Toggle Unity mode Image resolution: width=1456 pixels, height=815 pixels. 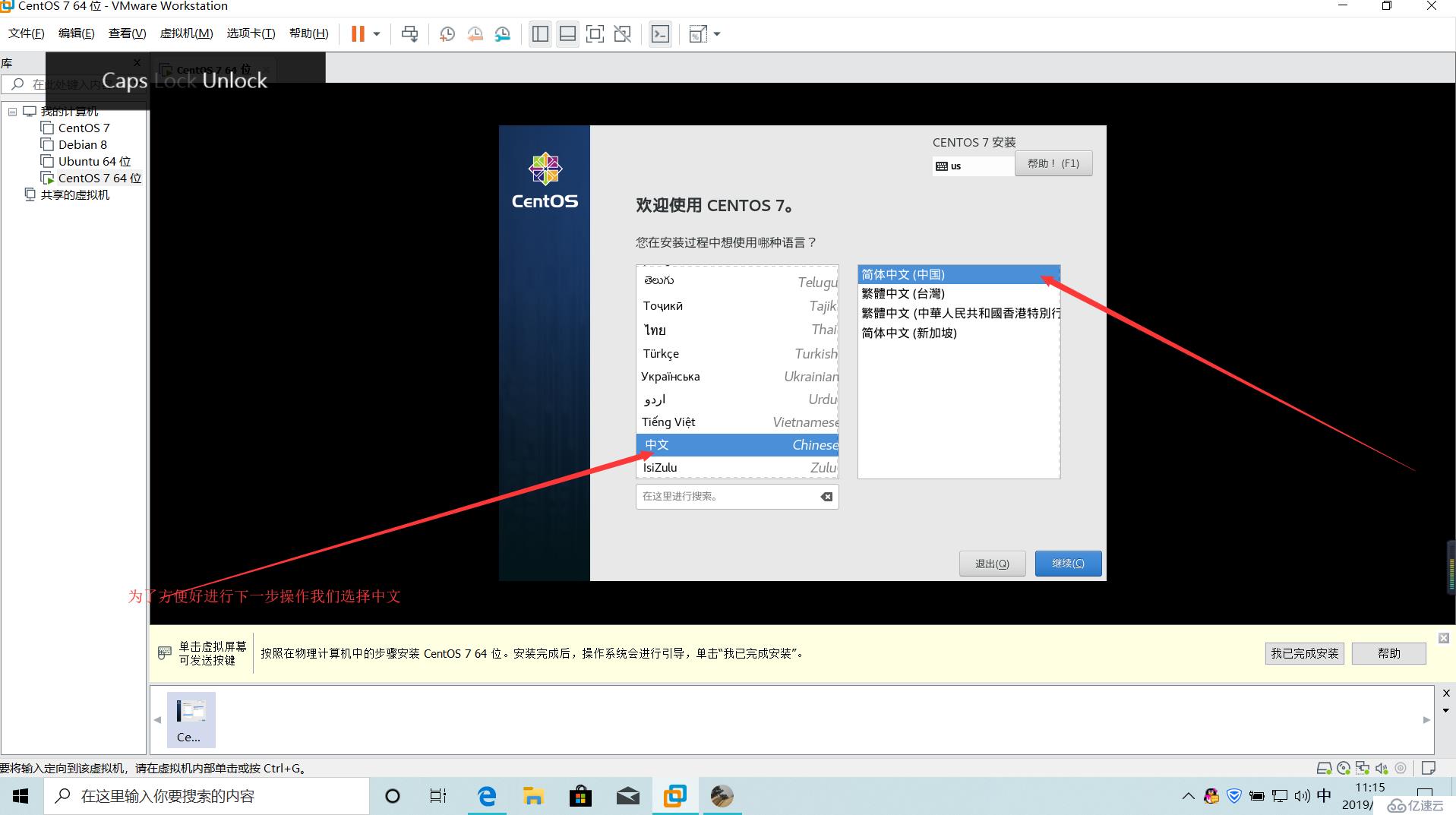(623, 34)
